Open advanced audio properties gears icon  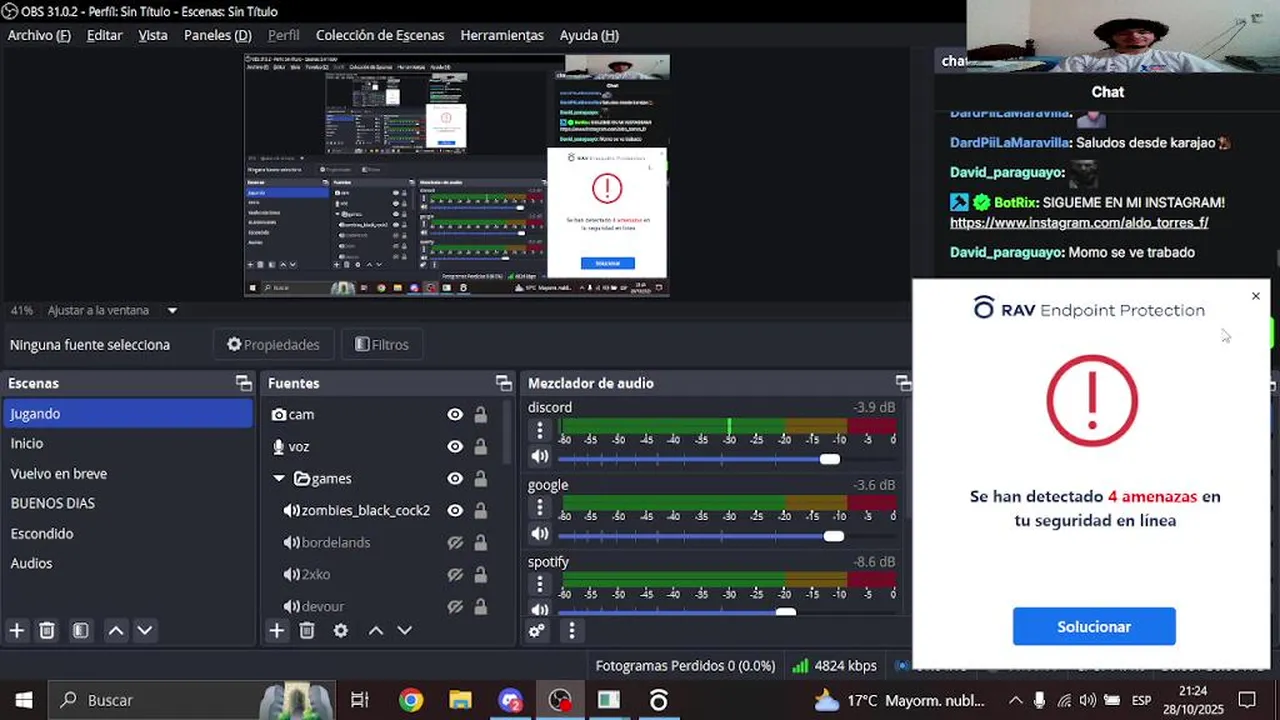[x=537, y=630]
